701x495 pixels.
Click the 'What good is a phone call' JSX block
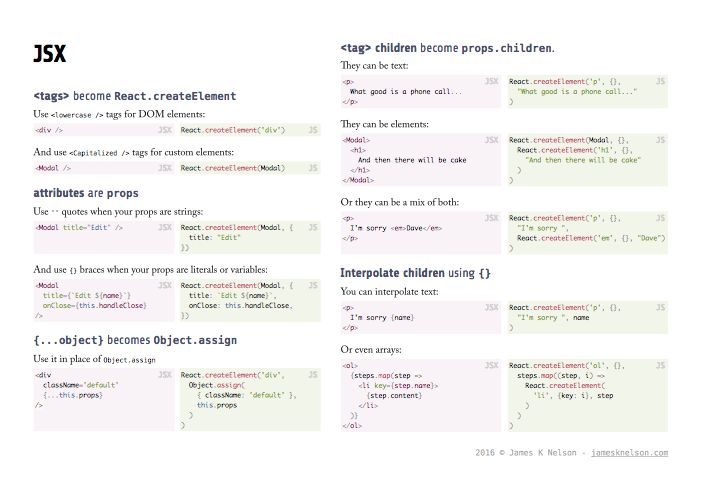[x=421, y=92]
